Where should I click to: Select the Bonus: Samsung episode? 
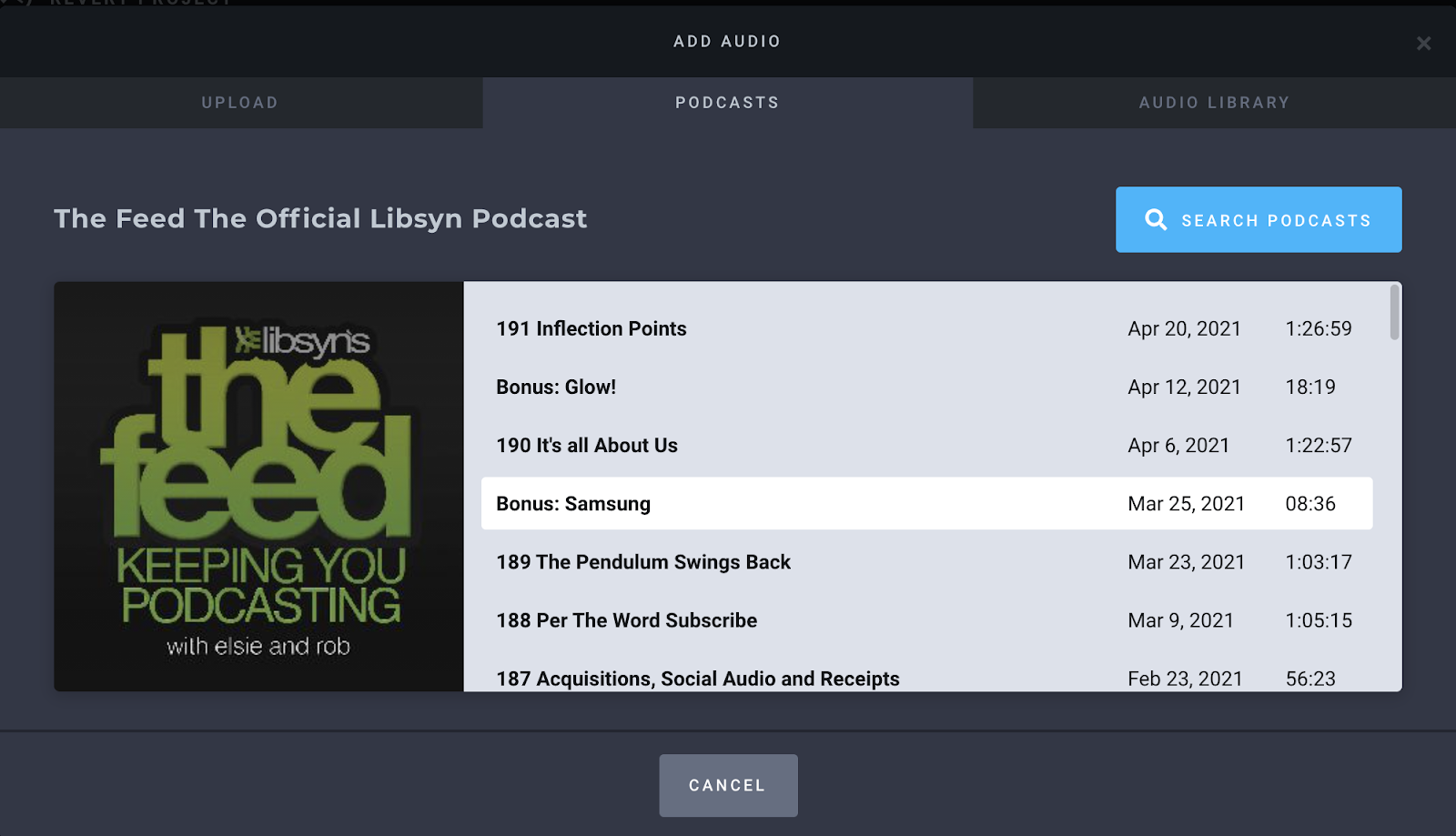tap(926, 503)
